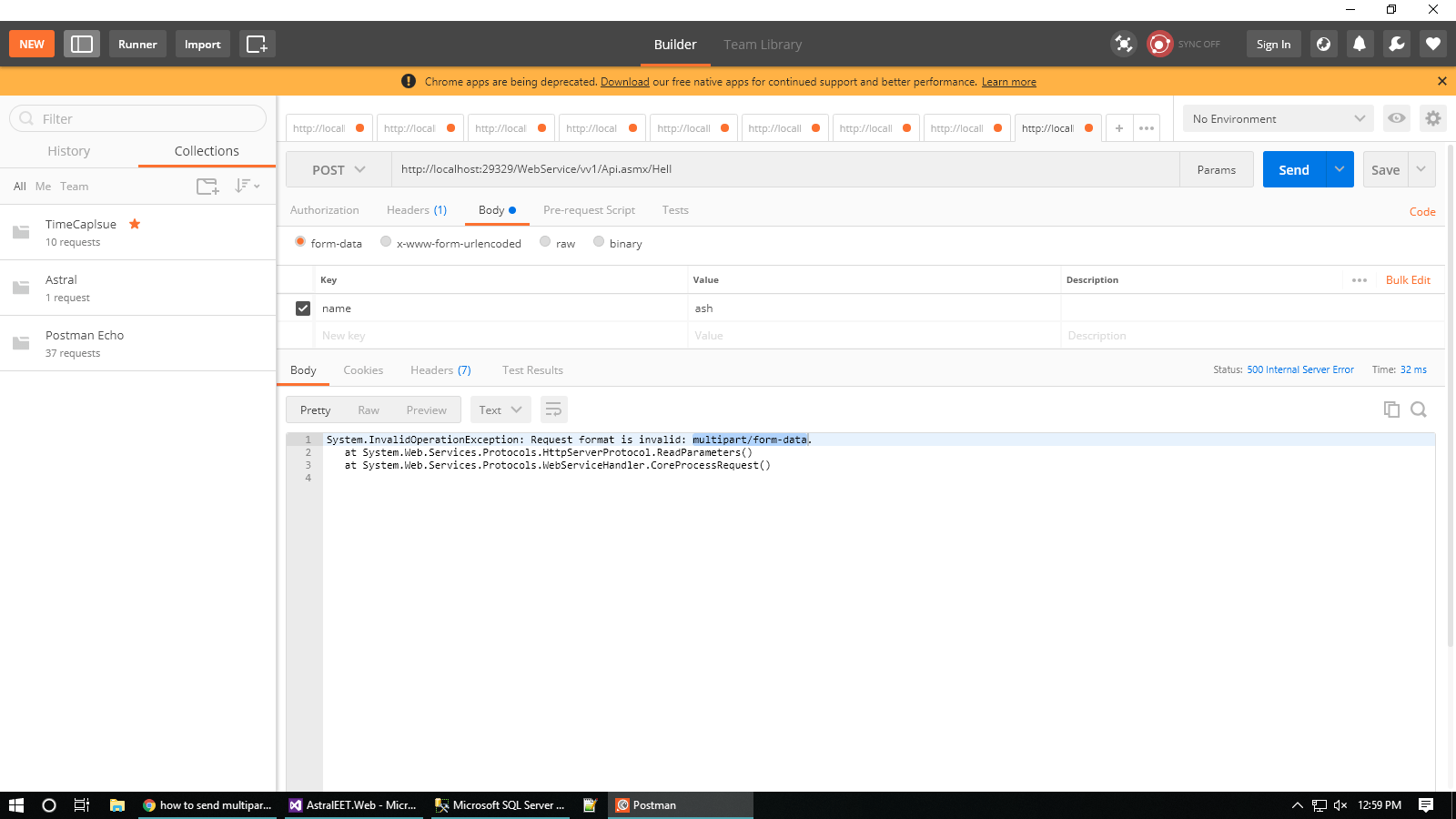Open the Team Library view

763,44
